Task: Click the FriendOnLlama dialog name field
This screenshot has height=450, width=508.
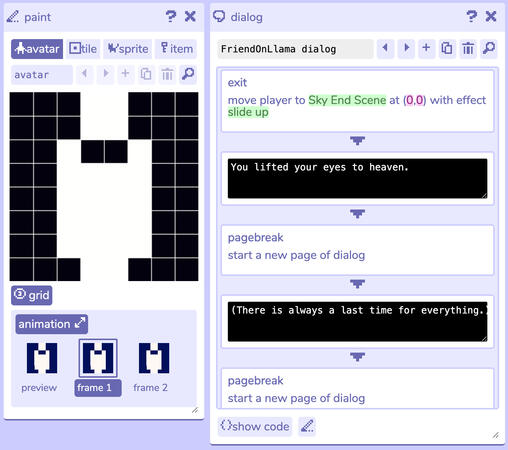Action: click(295, 49)
